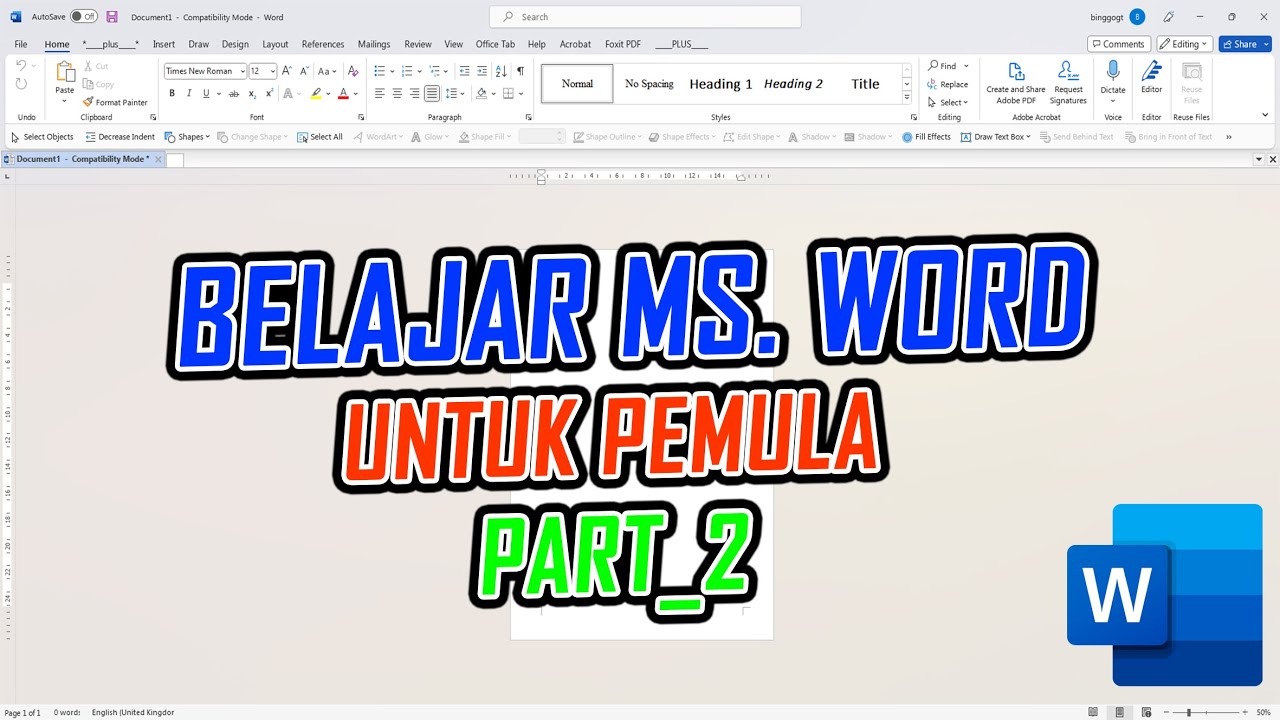The image size is (1280, 720).
Task: Click the Clear All Formatting icon
Action: [353, 71]
